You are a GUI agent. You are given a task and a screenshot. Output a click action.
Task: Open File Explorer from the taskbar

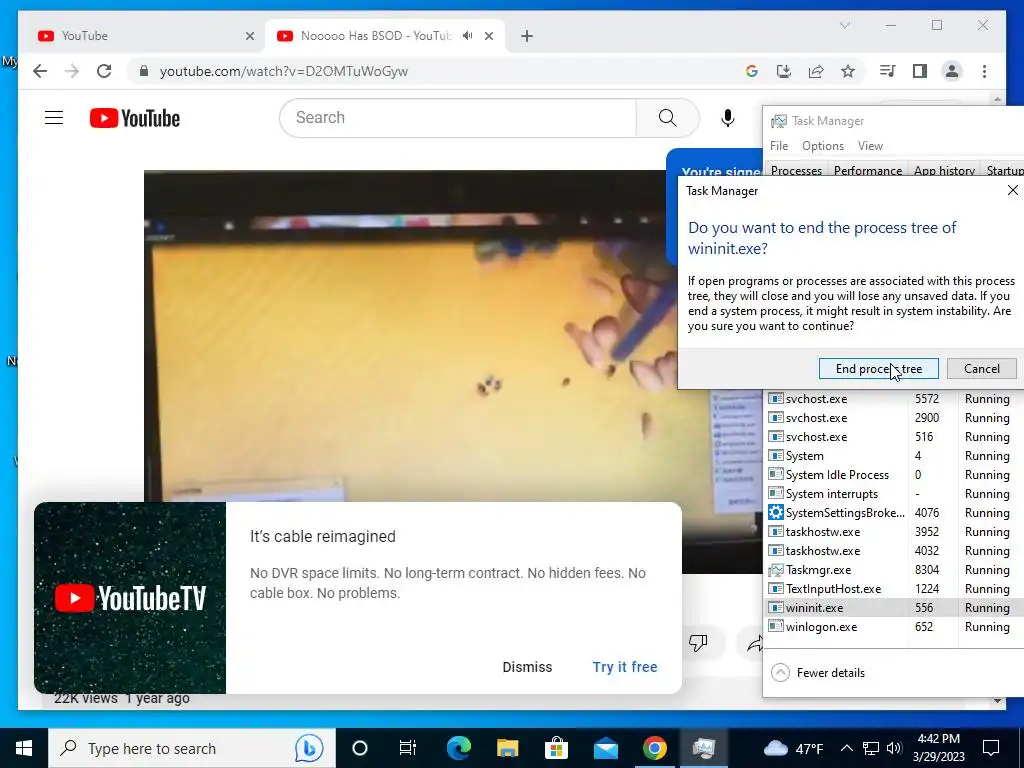pos(507,748)
